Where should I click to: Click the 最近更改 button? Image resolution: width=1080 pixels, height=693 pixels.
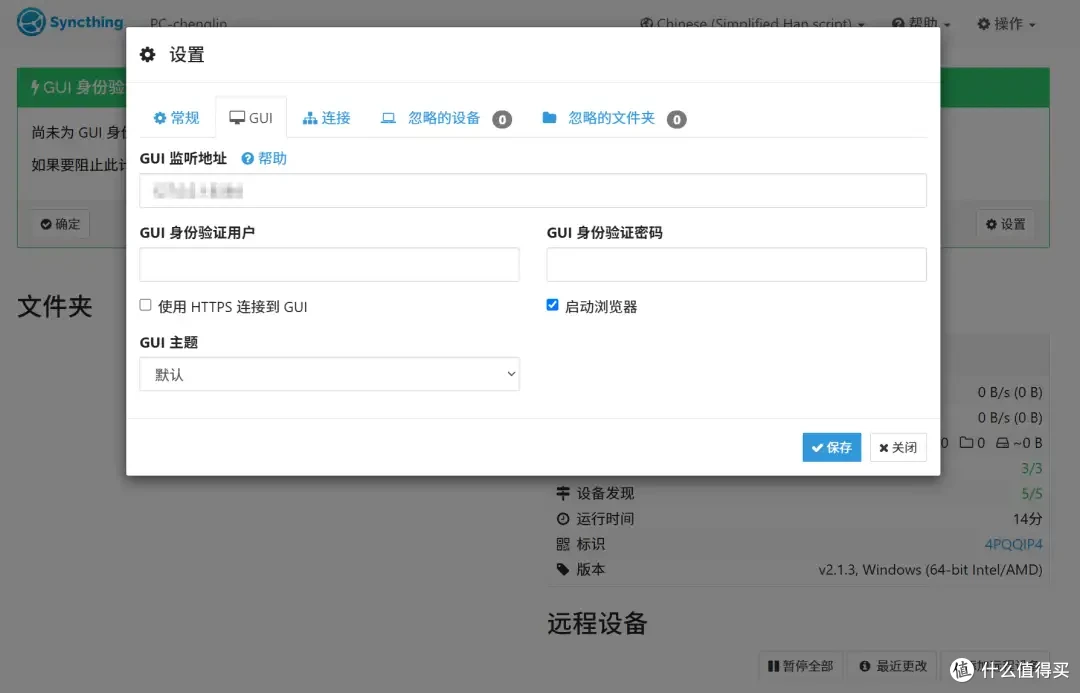(893, 666)
